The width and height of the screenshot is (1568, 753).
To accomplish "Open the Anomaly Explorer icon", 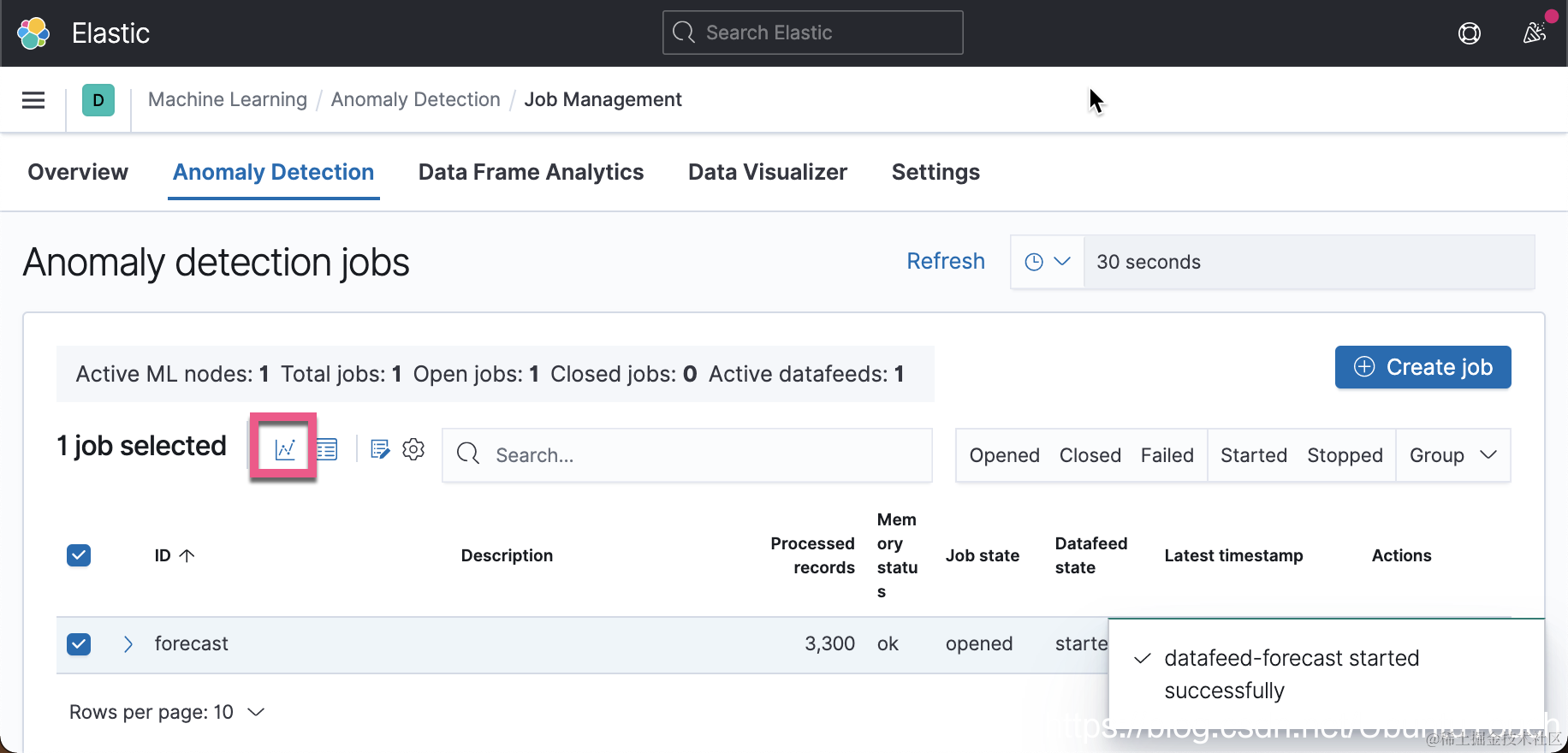I will click(x=327, y=449).
